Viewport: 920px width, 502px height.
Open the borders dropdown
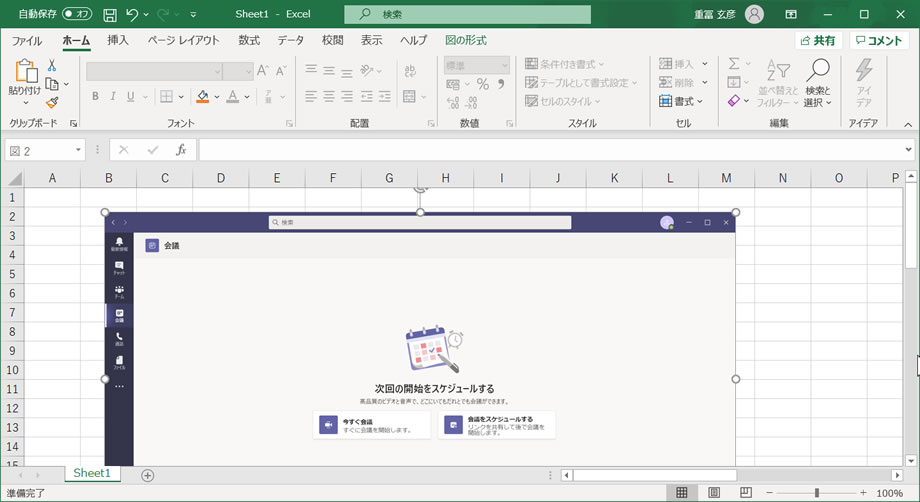(181, 97)
